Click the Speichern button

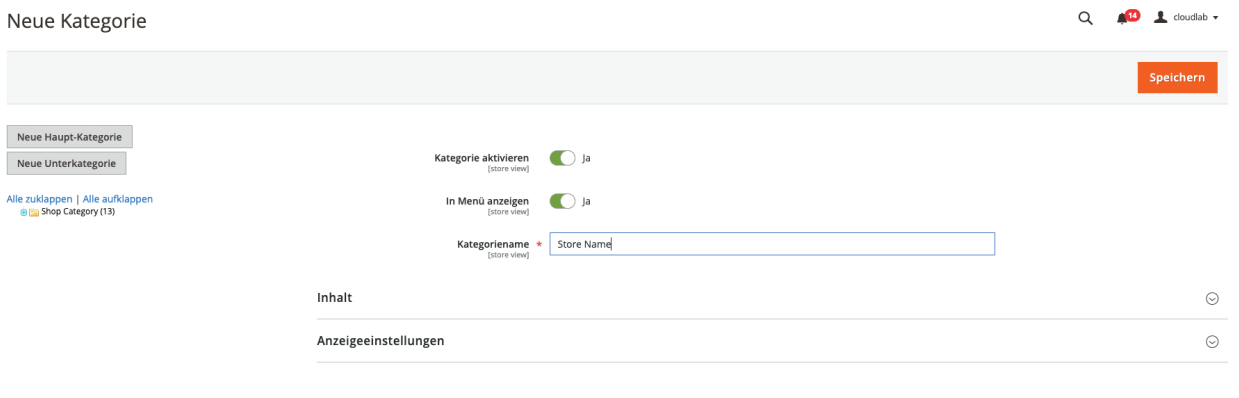(x=1177, y=78)
